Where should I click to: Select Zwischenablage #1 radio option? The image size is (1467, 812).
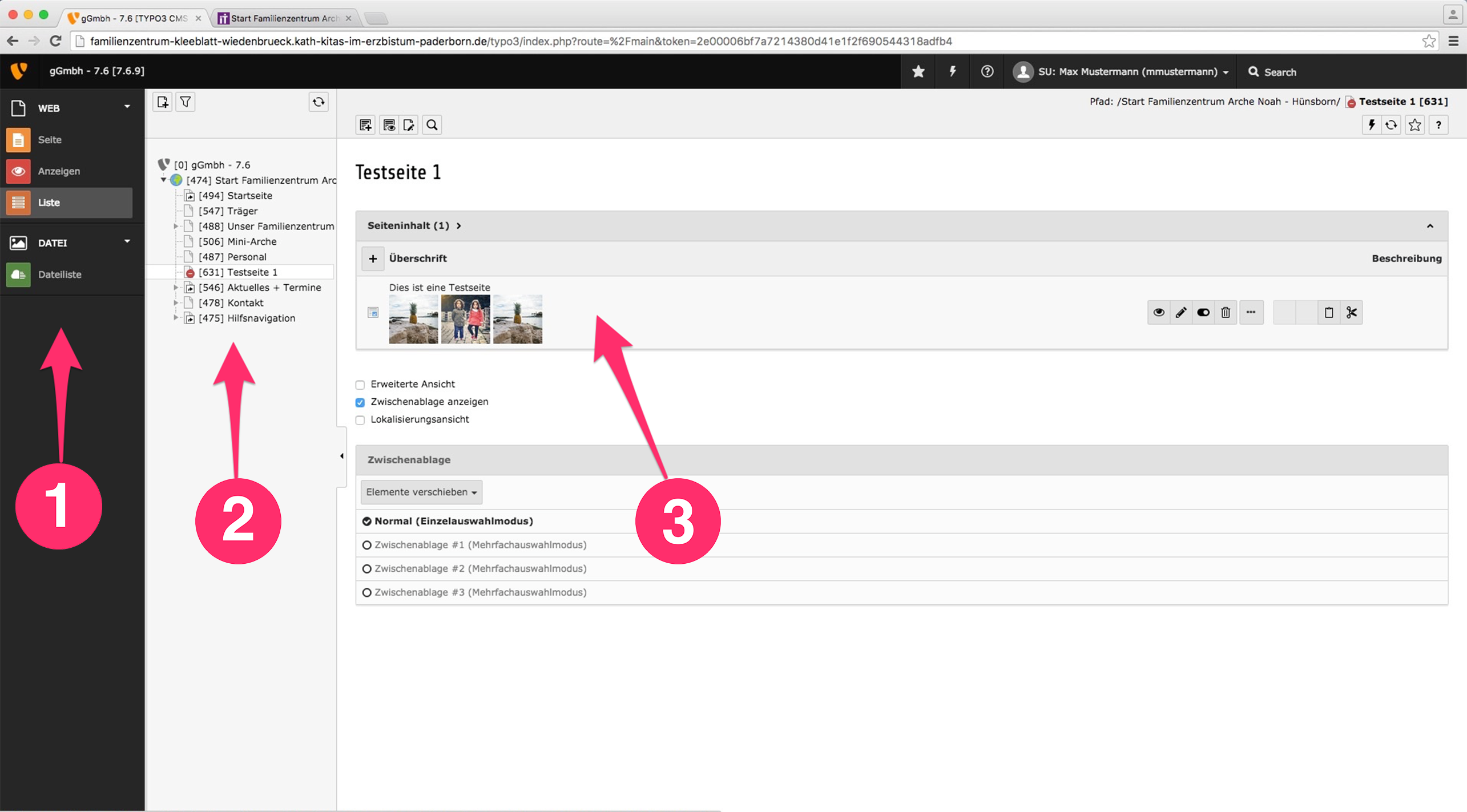click(x=367, y=545)
